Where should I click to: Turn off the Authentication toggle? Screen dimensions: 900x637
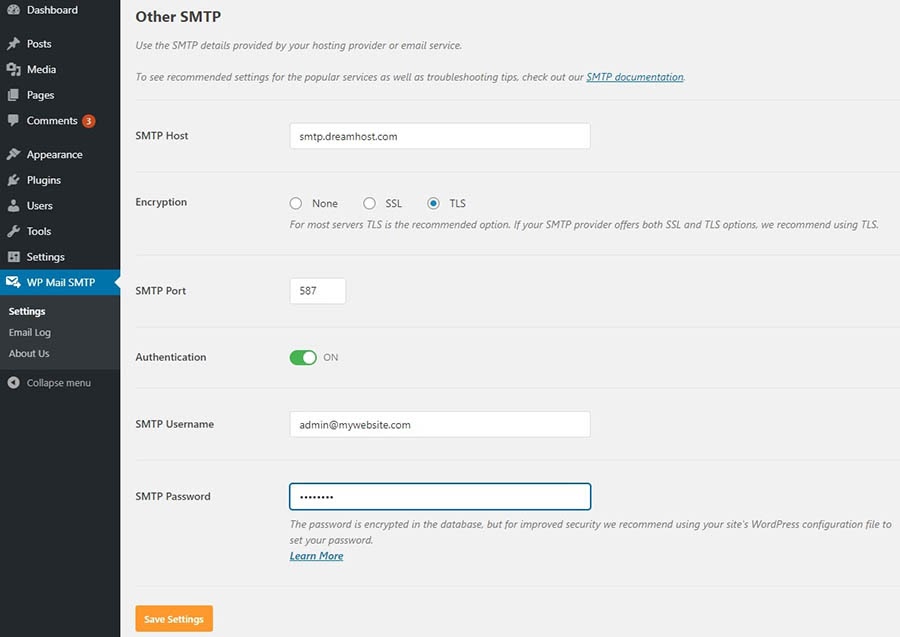303,357
